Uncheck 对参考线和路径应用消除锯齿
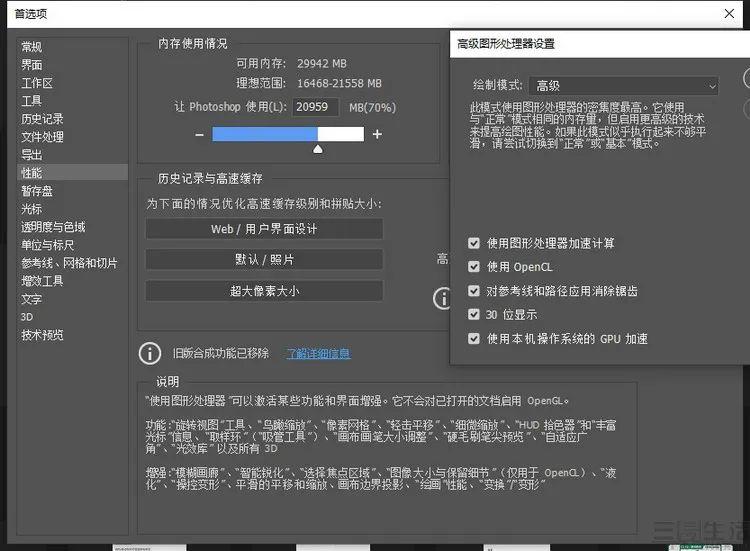Image resolution: width=750 pixels, height=551 pixels. click(x=474, y=291)
